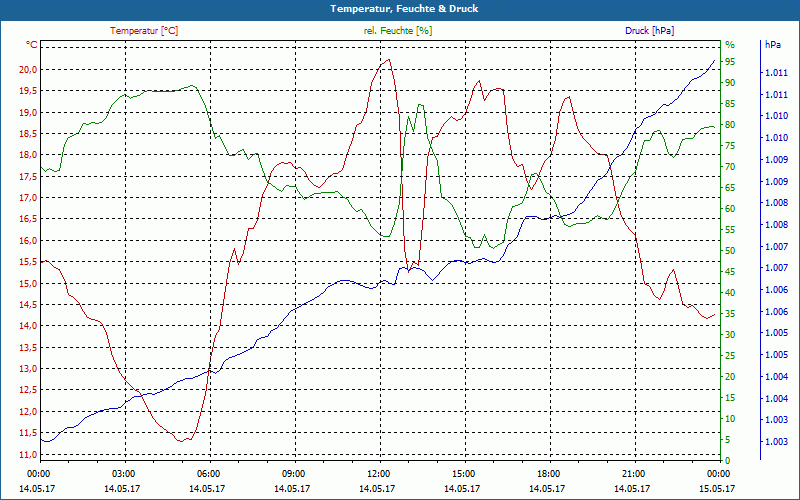Click the green '35' humidity axis value
Viewport: 800px width, 500px height.
[730, 314]
